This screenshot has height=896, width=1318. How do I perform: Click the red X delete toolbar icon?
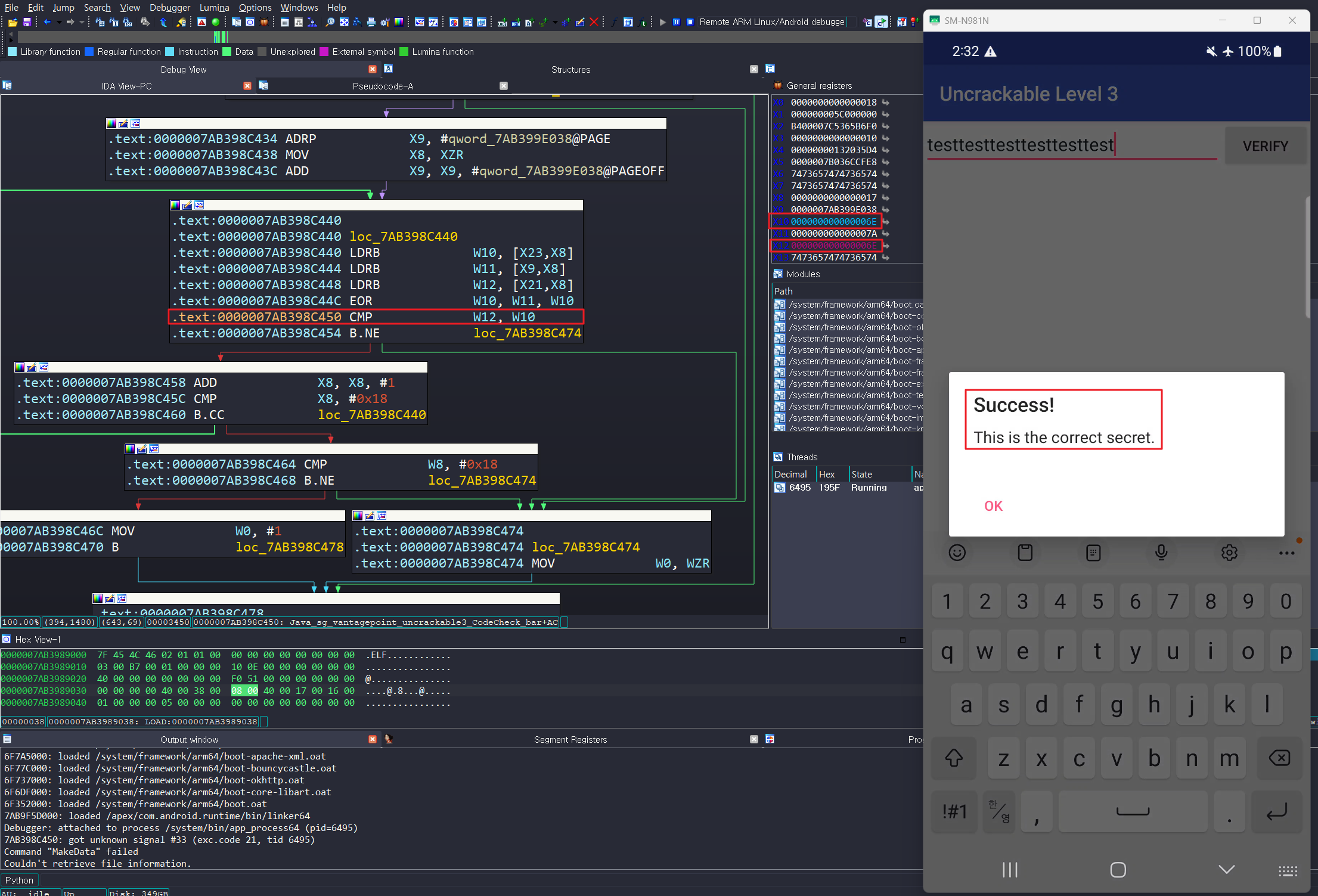coord(594,22)
